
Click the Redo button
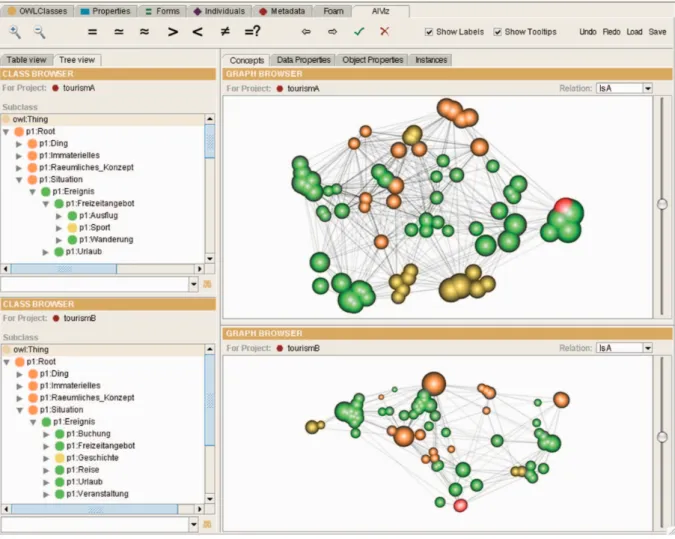point(611,32)
